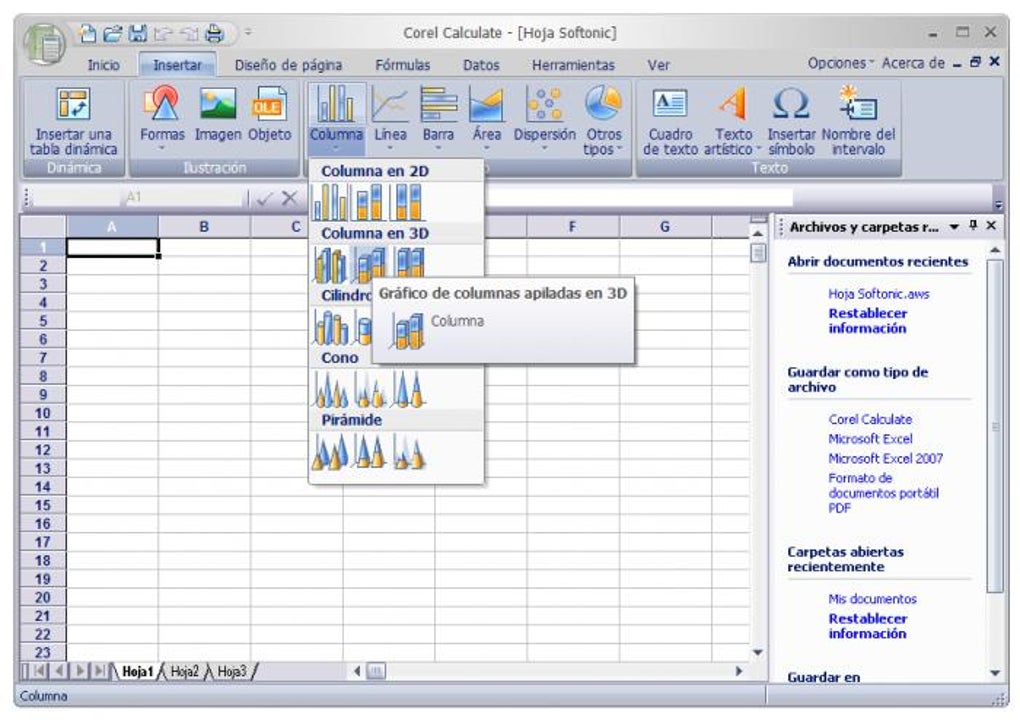This screenshot has height=720, width=1020.
Task: Choose the 100% stacked cone chart
Action: 409,389
